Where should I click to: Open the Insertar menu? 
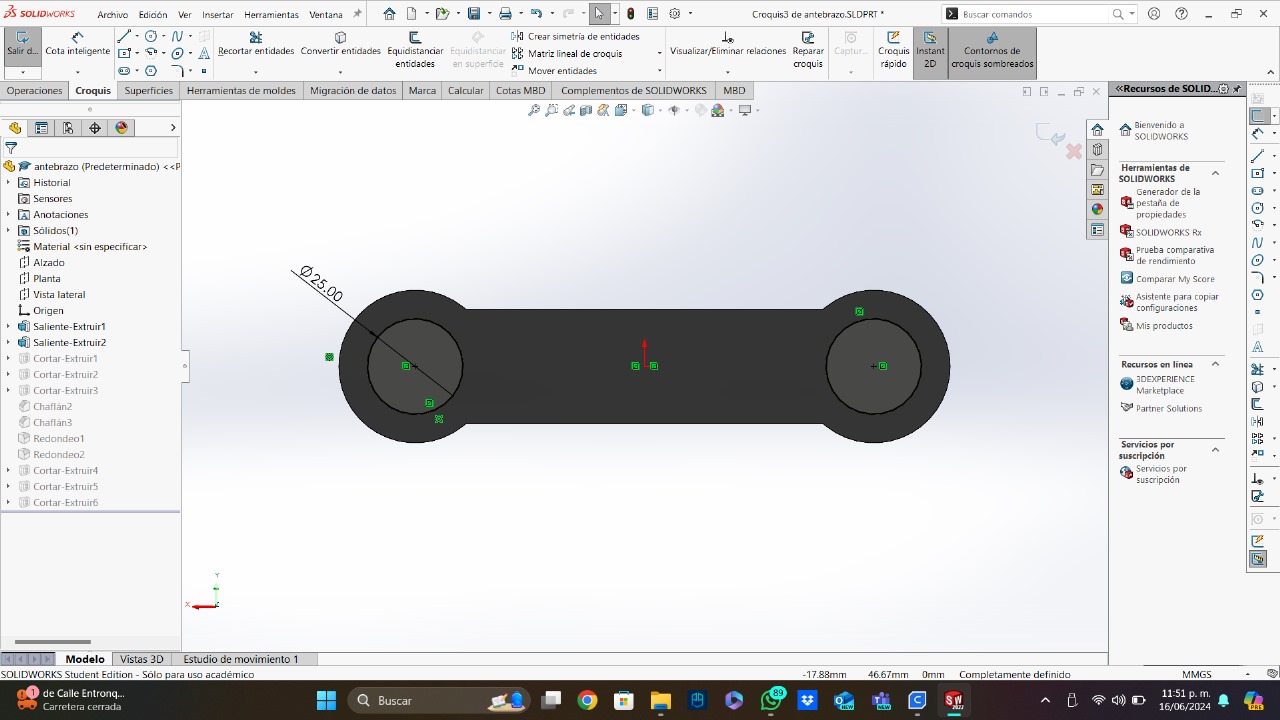pos(217,15)
